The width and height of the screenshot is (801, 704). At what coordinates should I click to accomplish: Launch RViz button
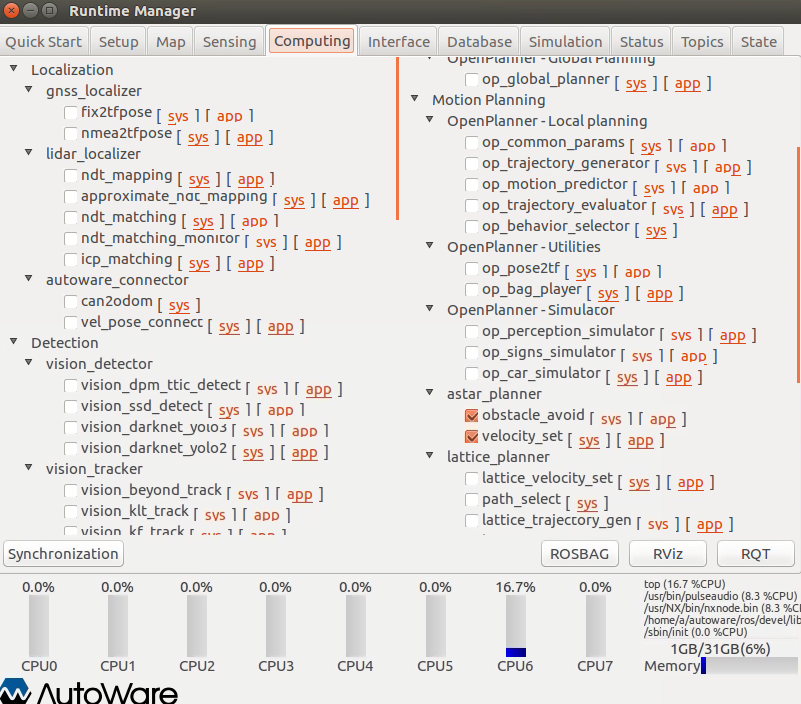[x=668, y=554]
